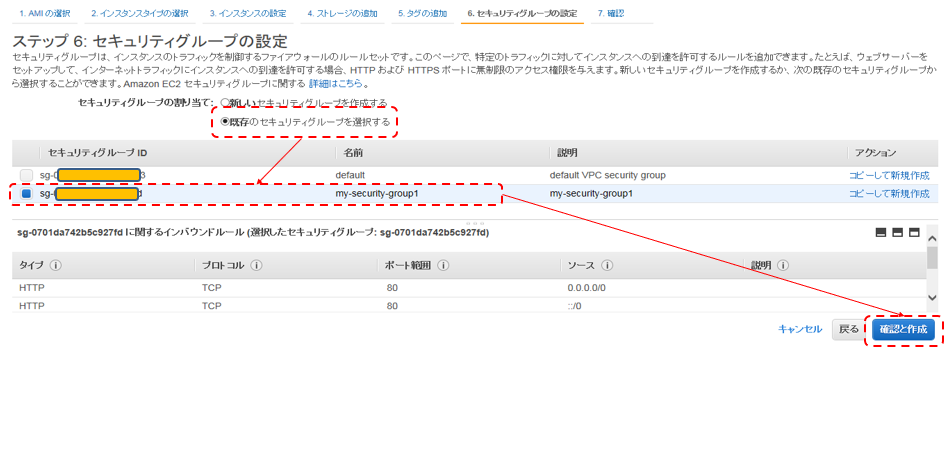
Task: Go to 5. タグの追加 tab
Action: (x=422, y=13)
